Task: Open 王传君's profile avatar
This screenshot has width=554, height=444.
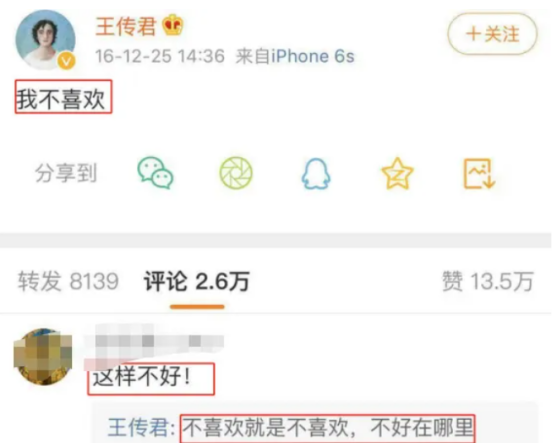Action: 45,40
